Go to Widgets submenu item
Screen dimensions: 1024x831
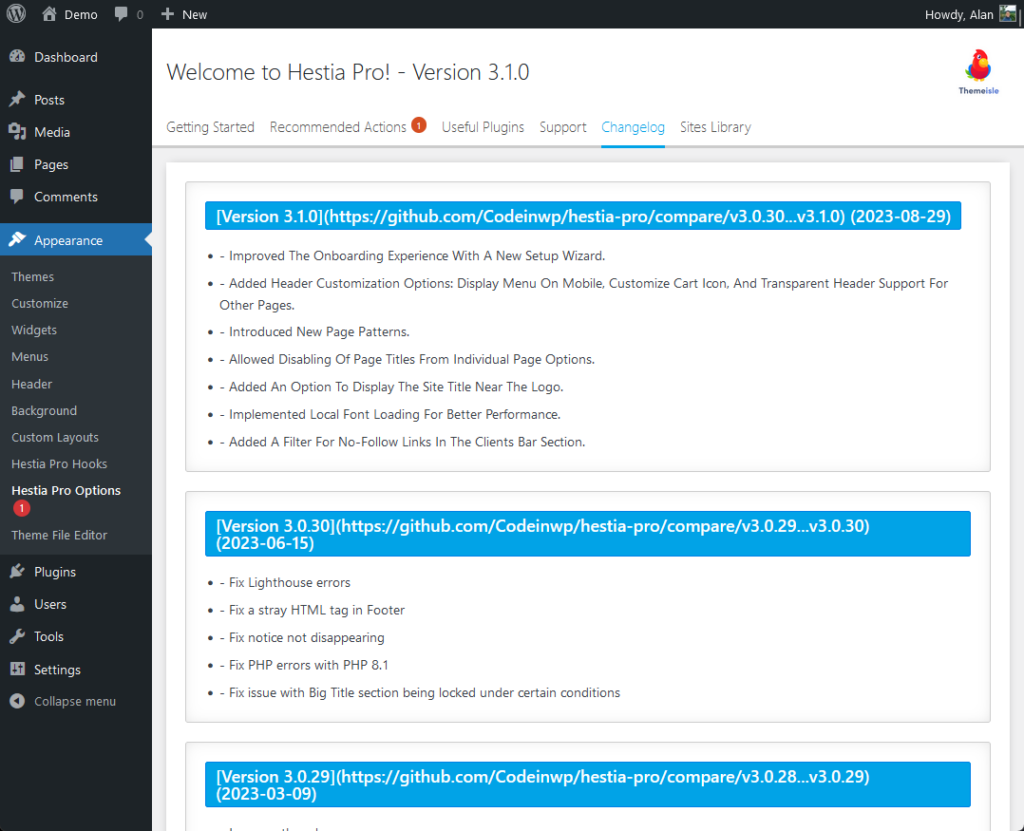(34, 330)
